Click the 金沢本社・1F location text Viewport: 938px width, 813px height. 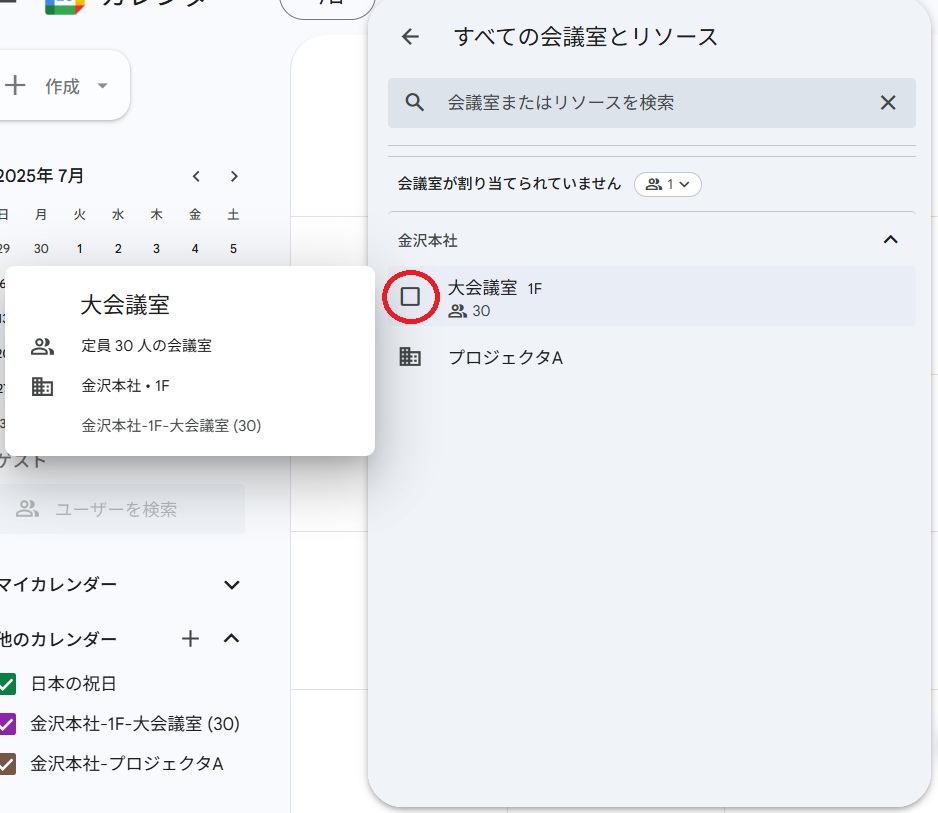tap(126, 386)
